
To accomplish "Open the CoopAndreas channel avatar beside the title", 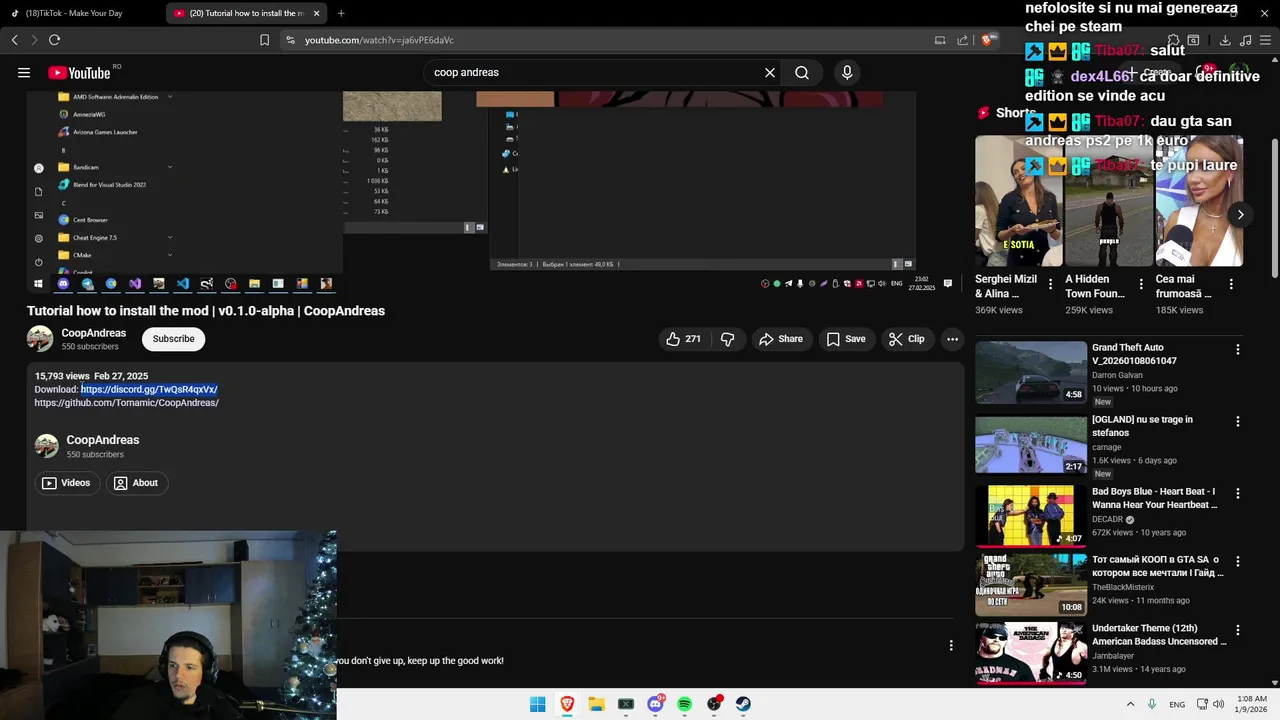I will pyautogui.click(x=40, y=339).
